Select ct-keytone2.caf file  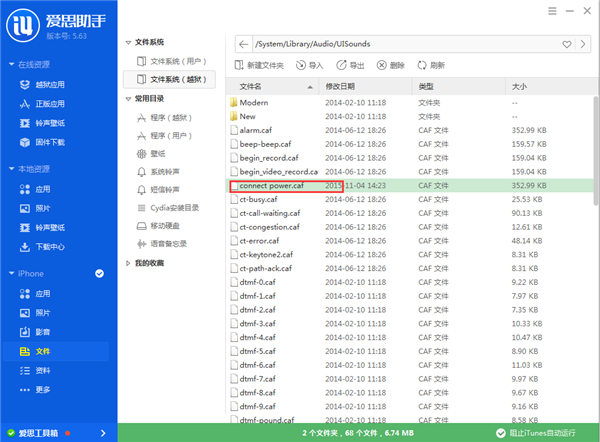click(410, 254)
